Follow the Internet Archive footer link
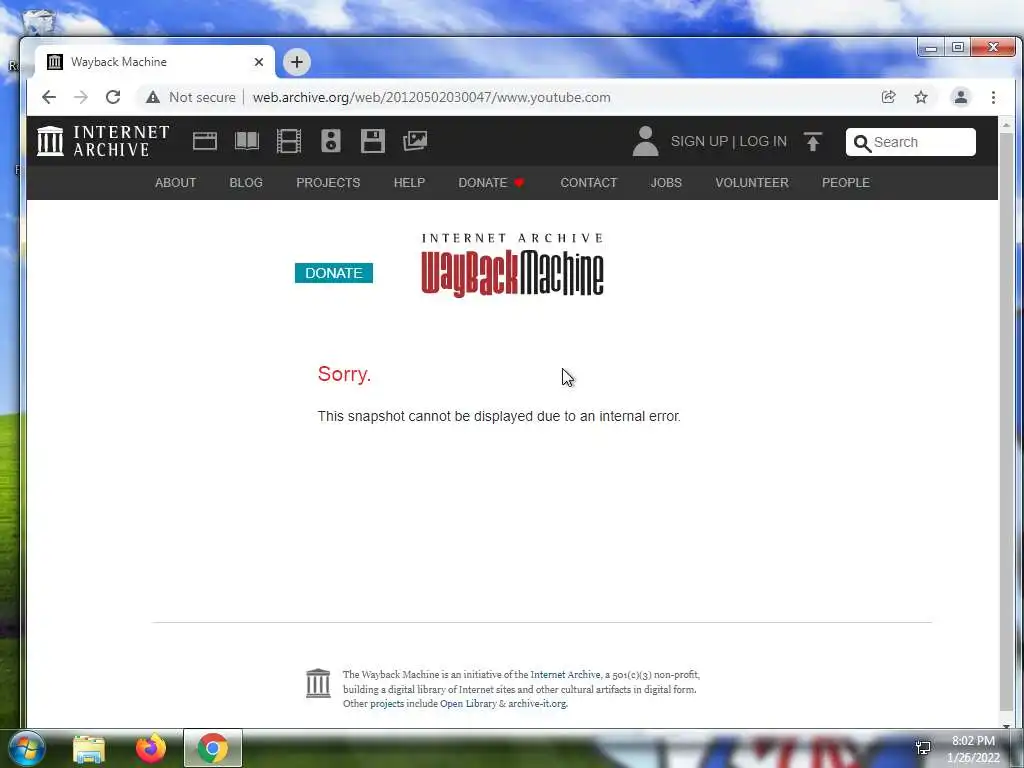The width and height of the screenshot is (1024, 768). [565, 675]
